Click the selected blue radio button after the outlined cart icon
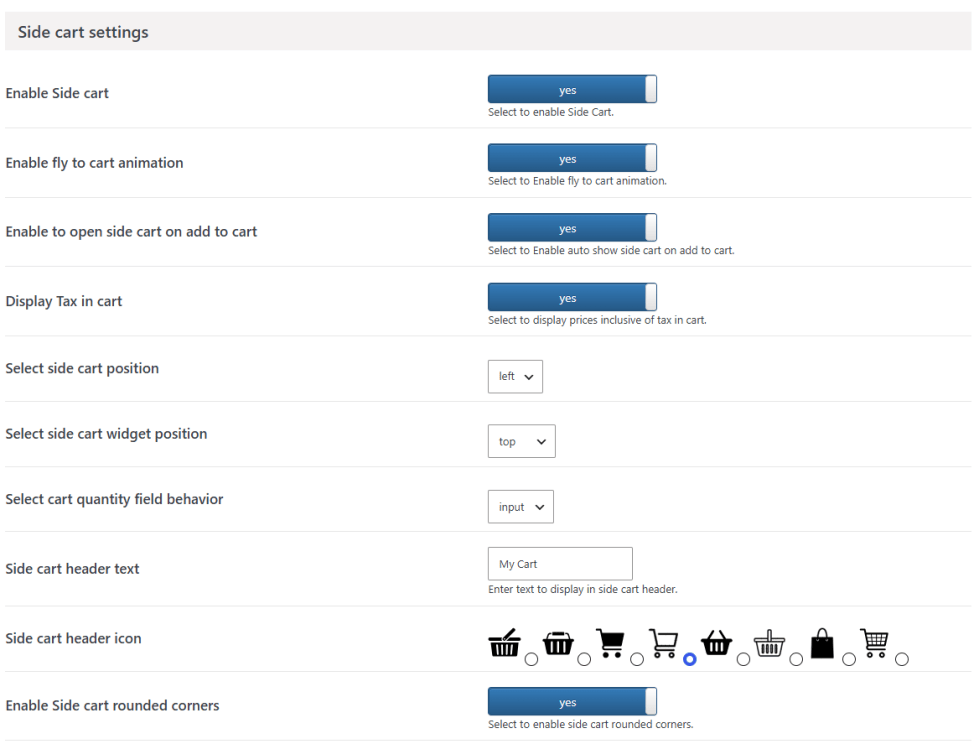 pos(690,659)
